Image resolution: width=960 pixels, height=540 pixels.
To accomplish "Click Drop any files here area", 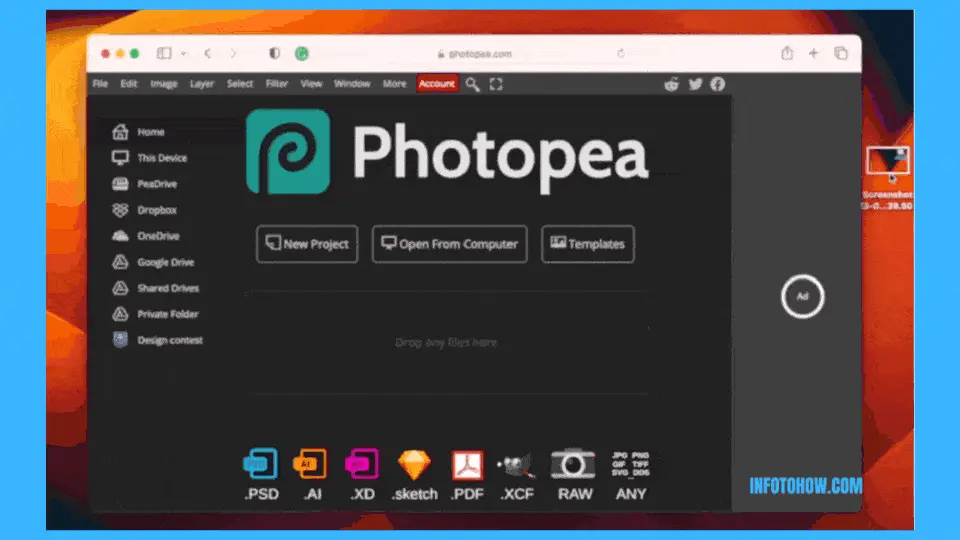I will click(446, 342).
